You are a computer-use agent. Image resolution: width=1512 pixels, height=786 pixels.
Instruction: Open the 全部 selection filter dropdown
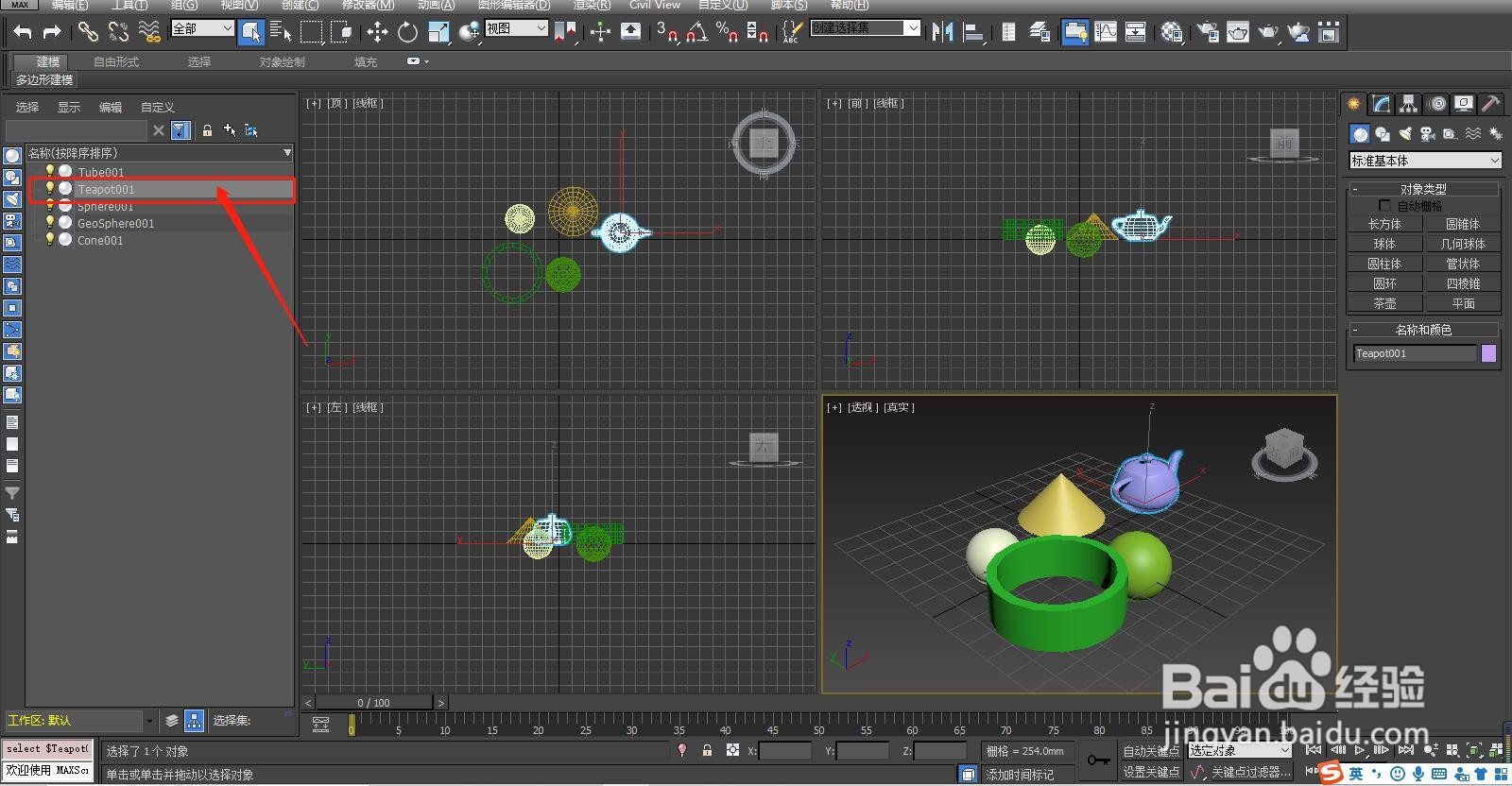tap(202, 29)
